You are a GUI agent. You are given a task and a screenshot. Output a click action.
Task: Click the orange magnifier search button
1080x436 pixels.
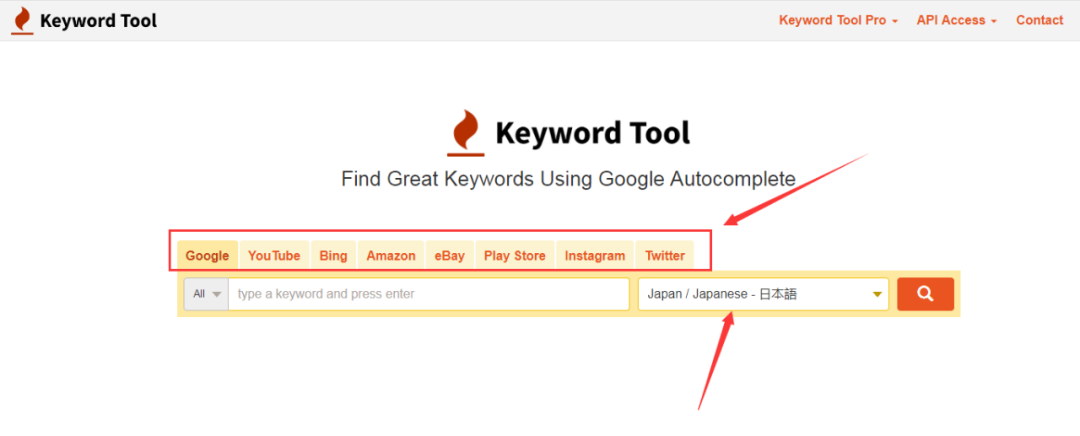(x=925, y=294)
